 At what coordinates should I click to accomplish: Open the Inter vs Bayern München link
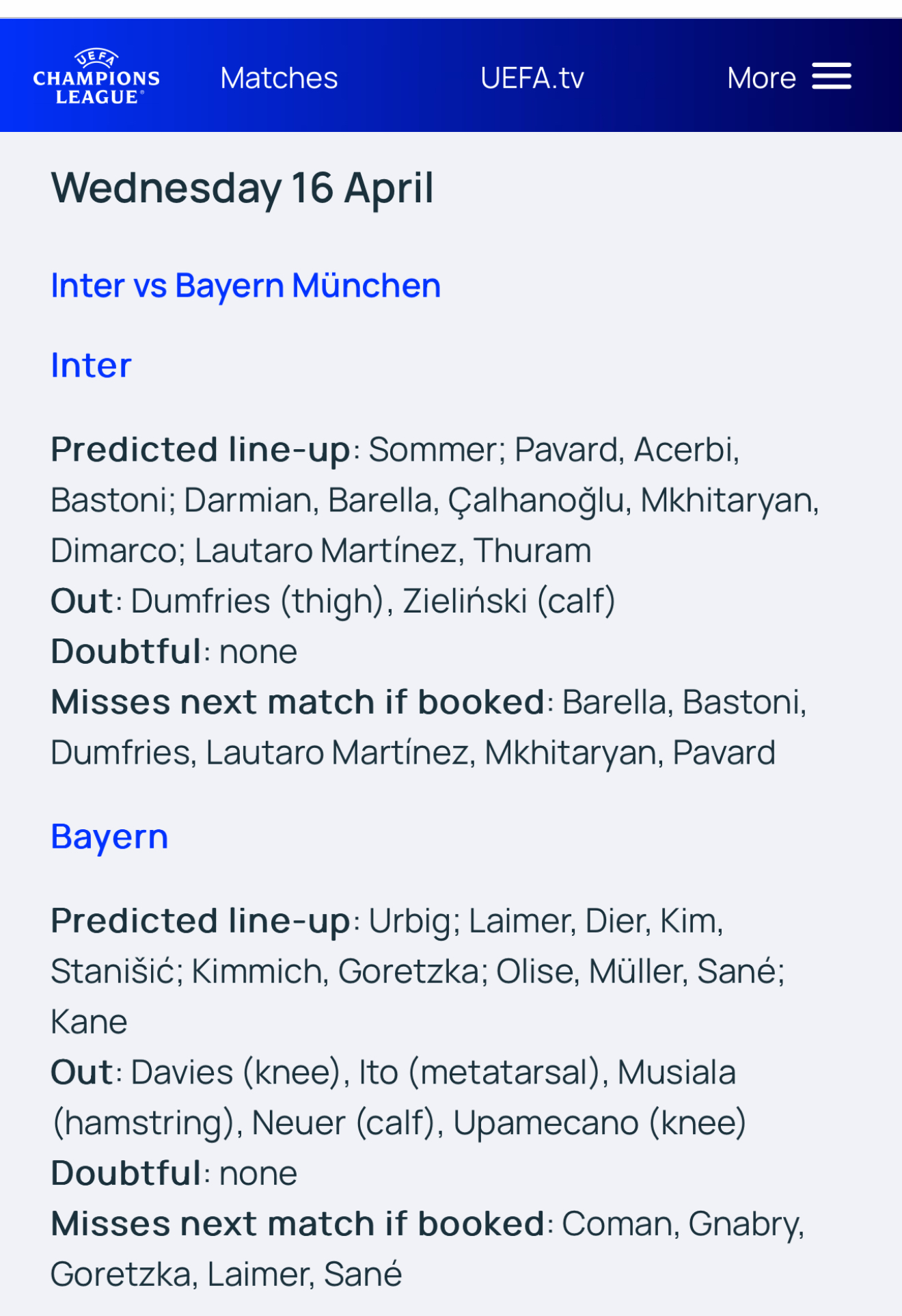pyautogui.click(x=246, y=286)
